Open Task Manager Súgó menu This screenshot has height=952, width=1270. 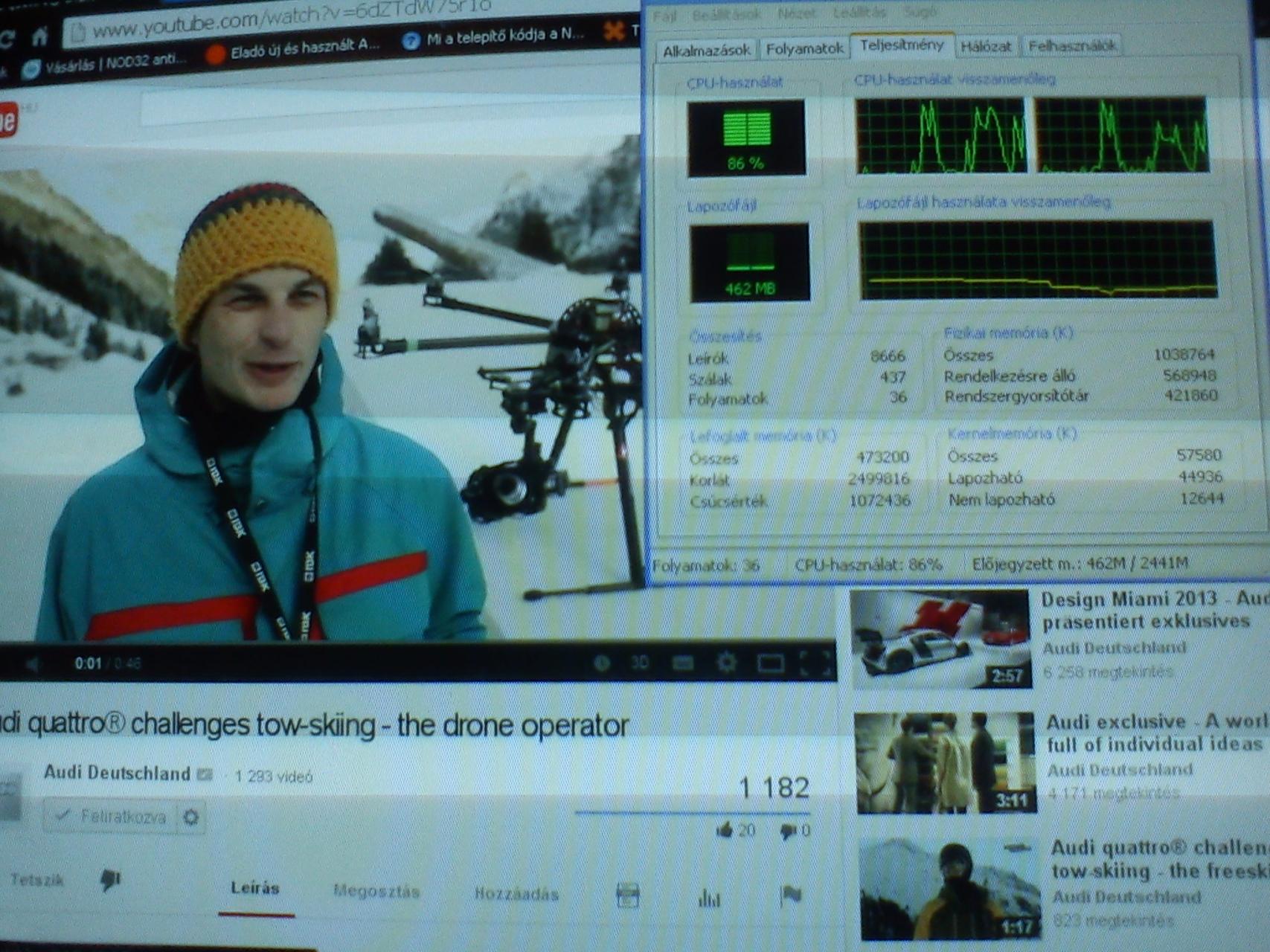pyautogui.click(x=919, y=12)
